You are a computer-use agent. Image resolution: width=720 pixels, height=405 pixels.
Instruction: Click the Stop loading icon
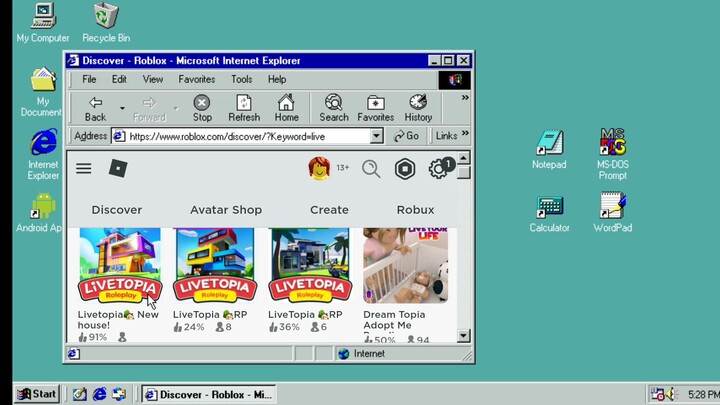point(202,108)
